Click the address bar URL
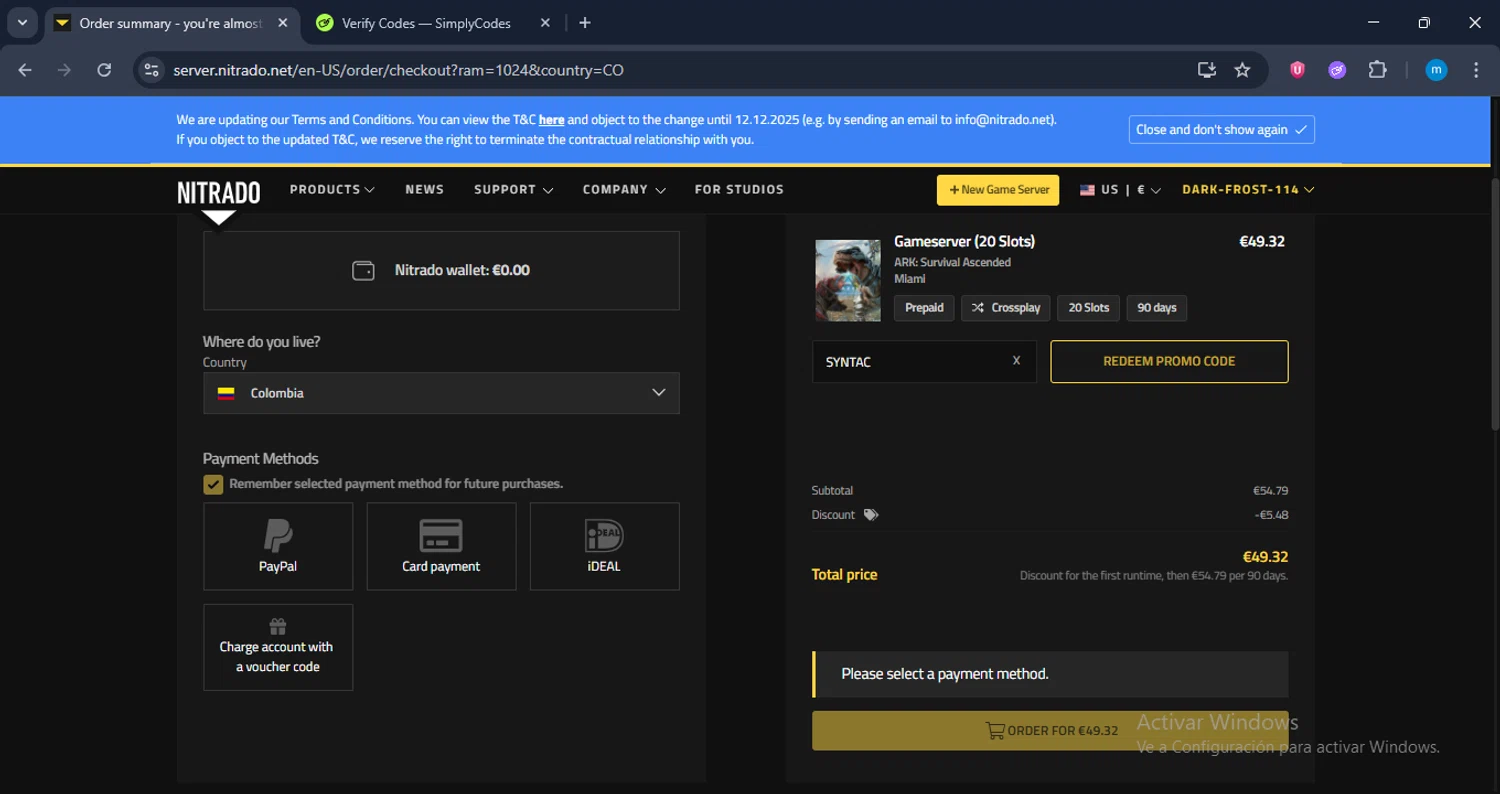The width and height of the screenshot is (1500, 794). (399, 70)
